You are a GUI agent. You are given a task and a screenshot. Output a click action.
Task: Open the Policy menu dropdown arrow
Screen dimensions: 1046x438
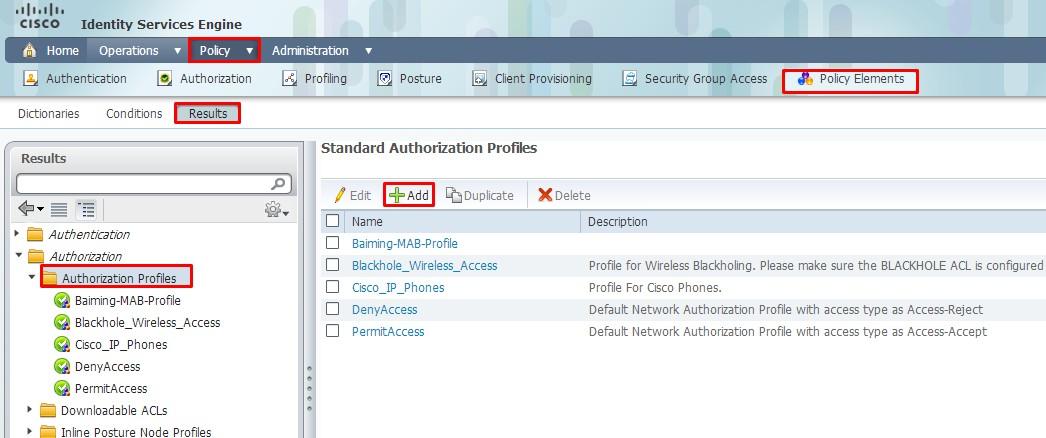point(249,51)
